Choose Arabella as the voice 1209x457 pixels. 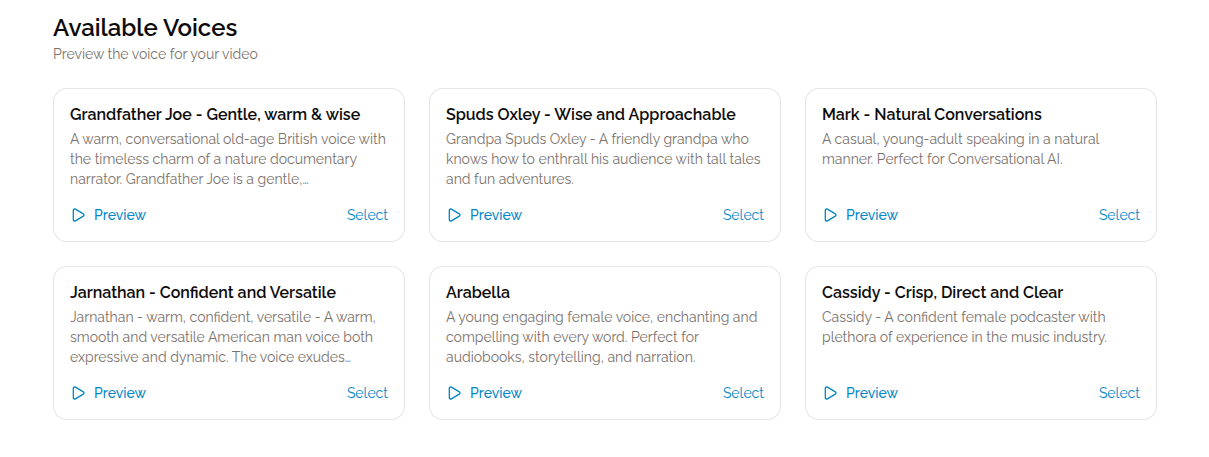click(743, 393)
